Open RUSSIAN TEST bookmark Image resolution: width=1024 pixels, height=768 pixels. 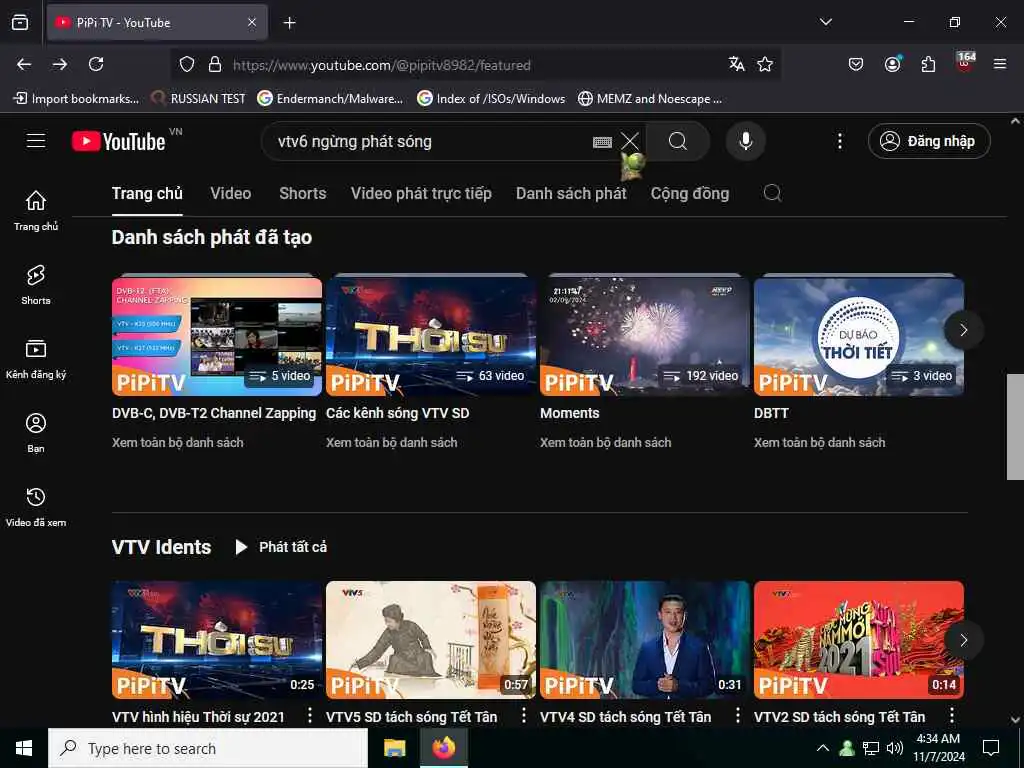coord(199,99)
